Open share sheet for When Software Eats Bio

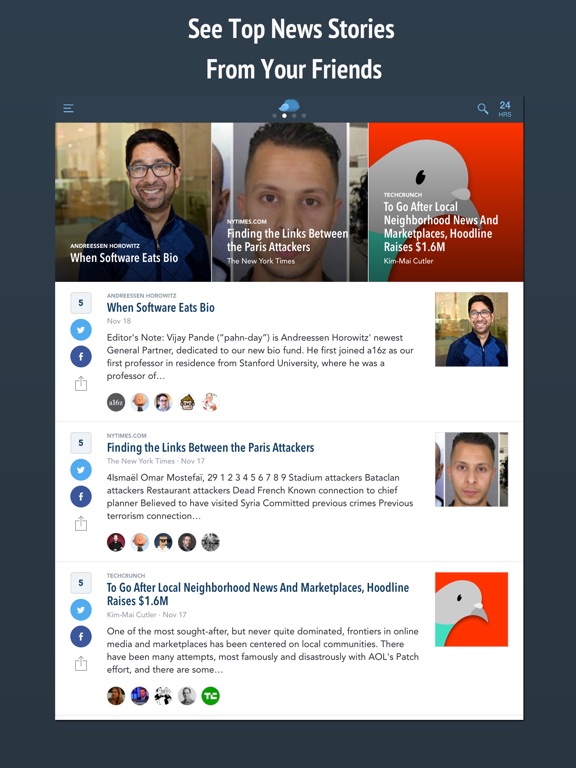(x=81, y=384)
